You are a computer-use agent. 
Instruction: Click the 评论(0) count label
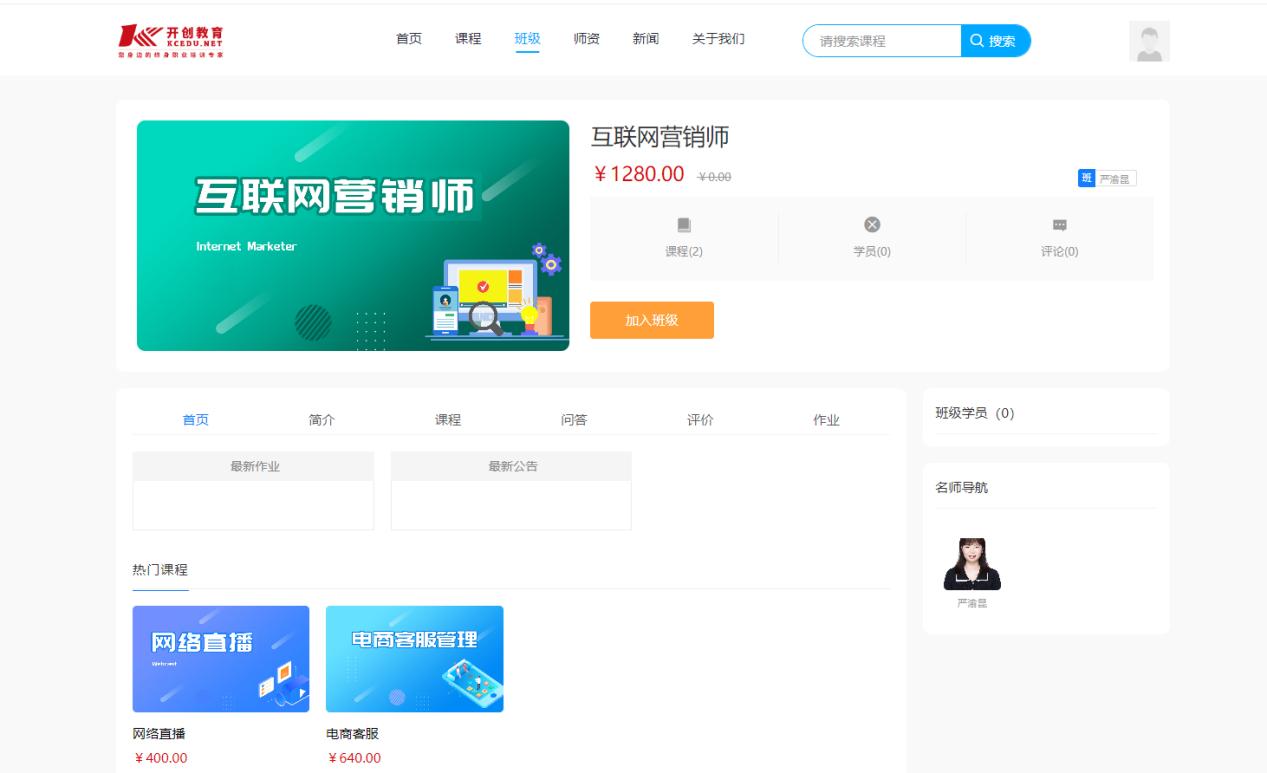(1060, 252)
